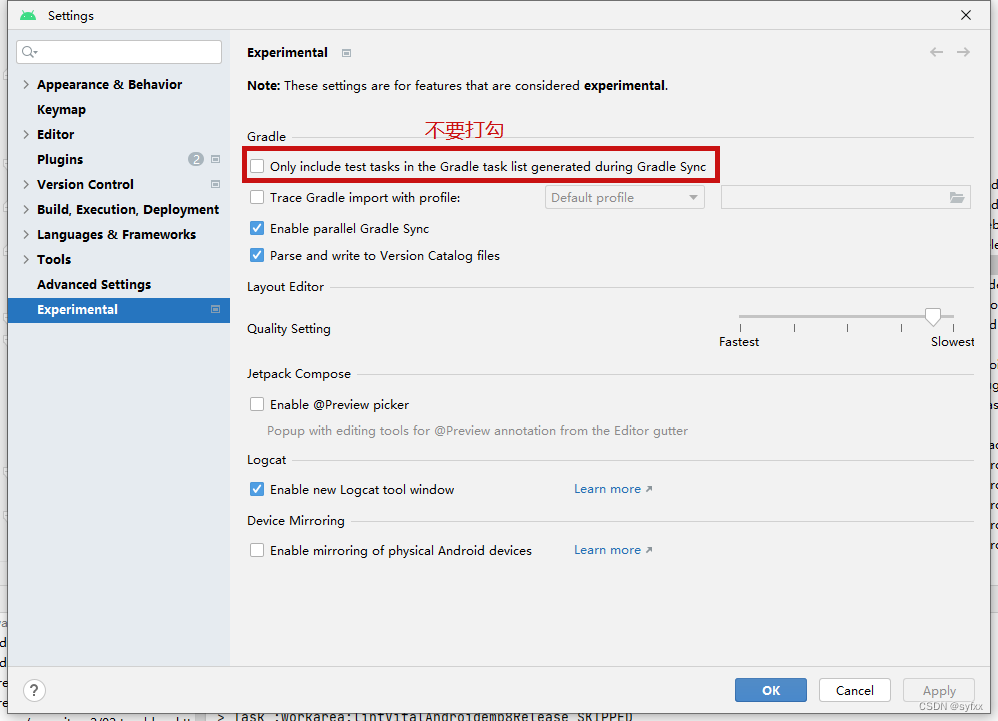The height and width of the screenshot is (721, 998).
Task: Uncheck Enable new Logcat tool window
Action: pyautogui.click(x=257, y=489)
